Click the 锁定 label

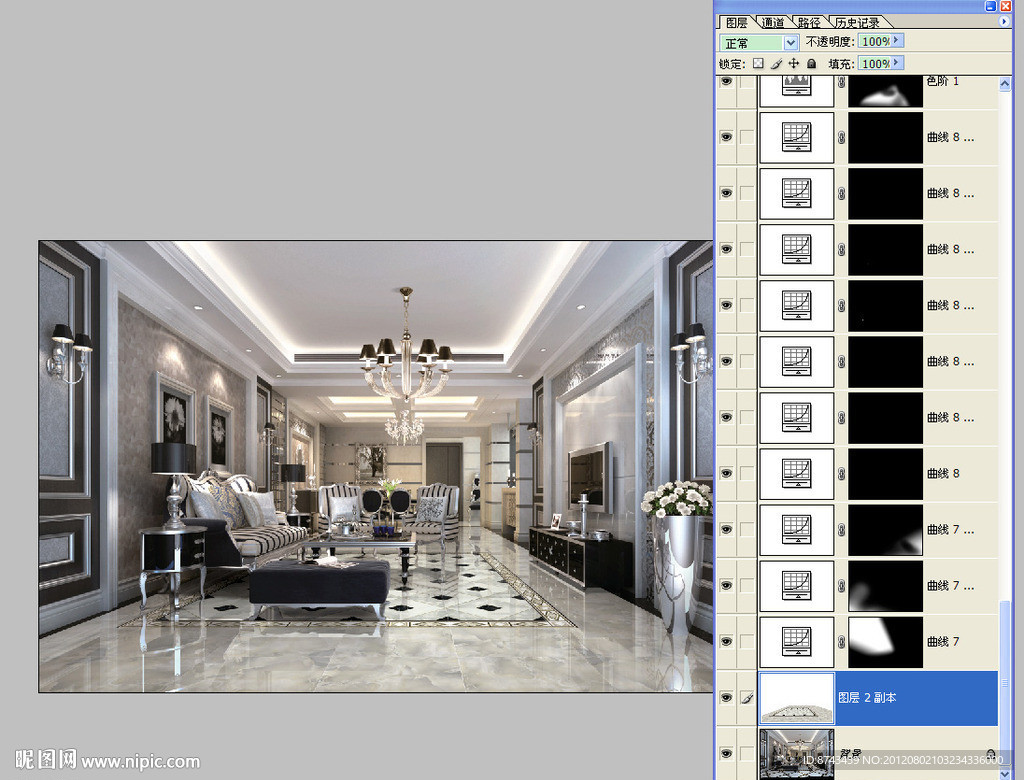[731, 64]
